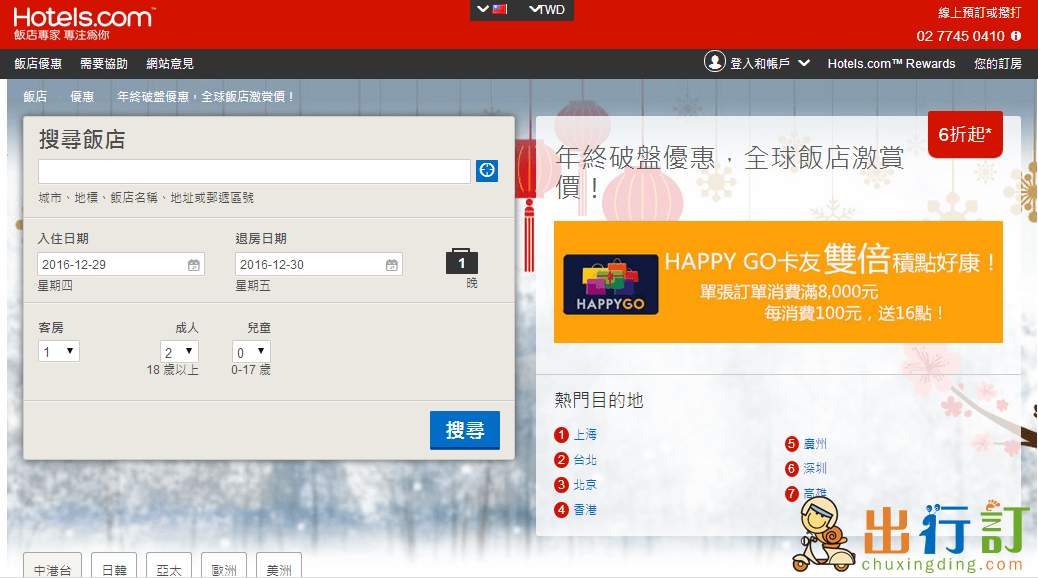Screen dimensions: 1038x578
Task: Click 需要協助 in the navigation bar
Action: tap(104, 64)
